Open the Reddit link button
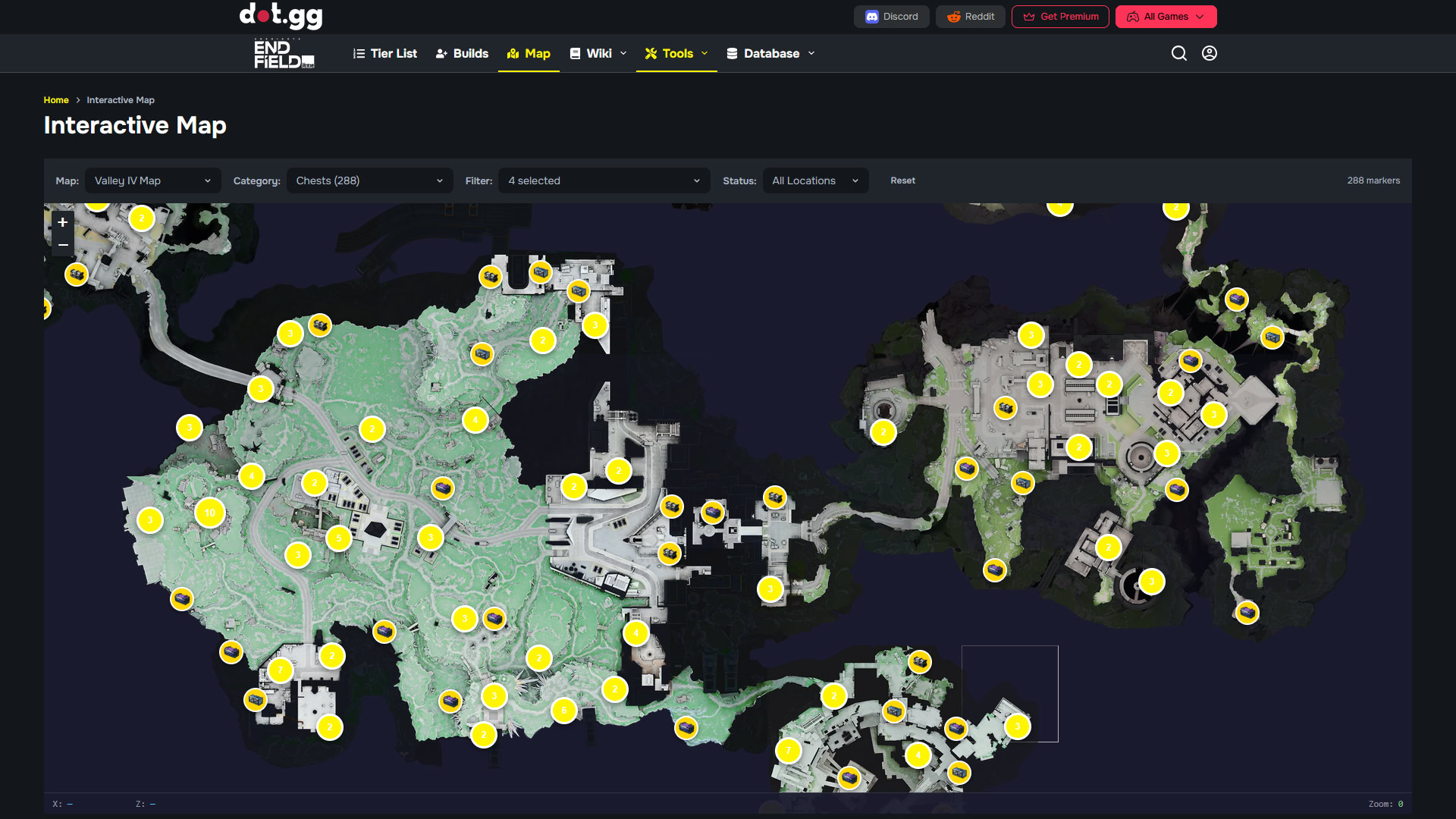 [971, 17]
